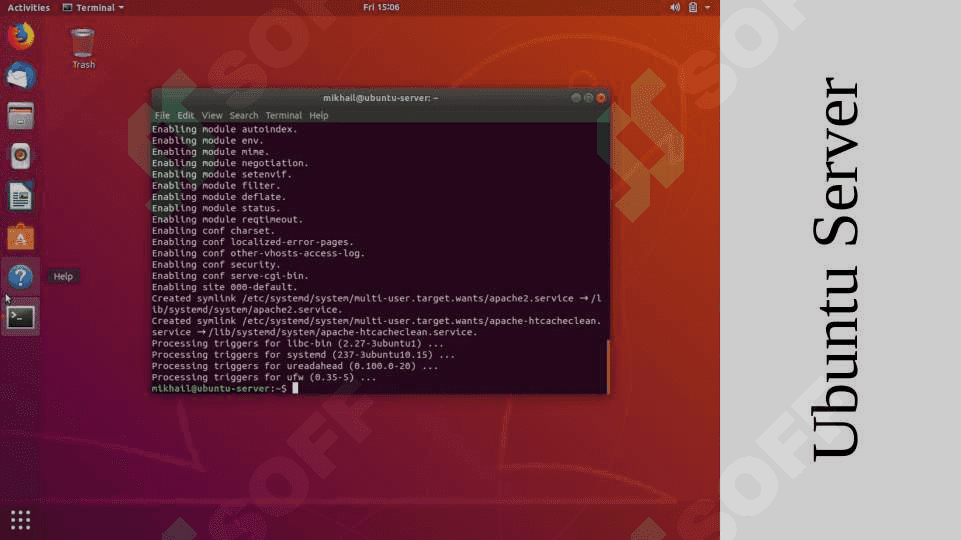Open Activities overview
Screen dimensions: 961x540
click(x=28, y=7)
